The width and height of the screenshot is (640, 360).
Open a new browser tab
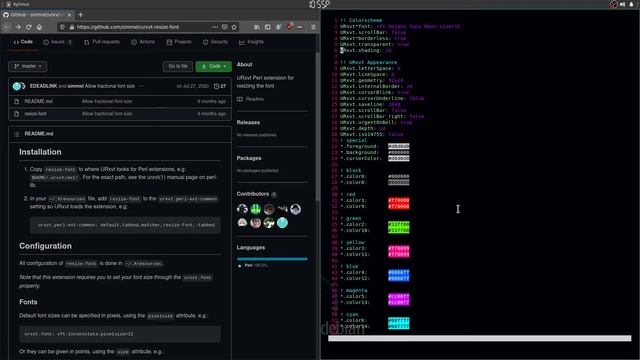(80, 15)
